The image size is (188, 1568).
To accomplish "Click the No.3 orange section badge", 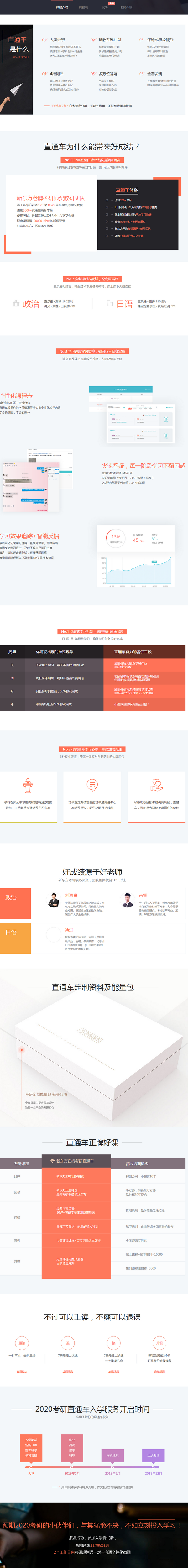I will (92, 351).
